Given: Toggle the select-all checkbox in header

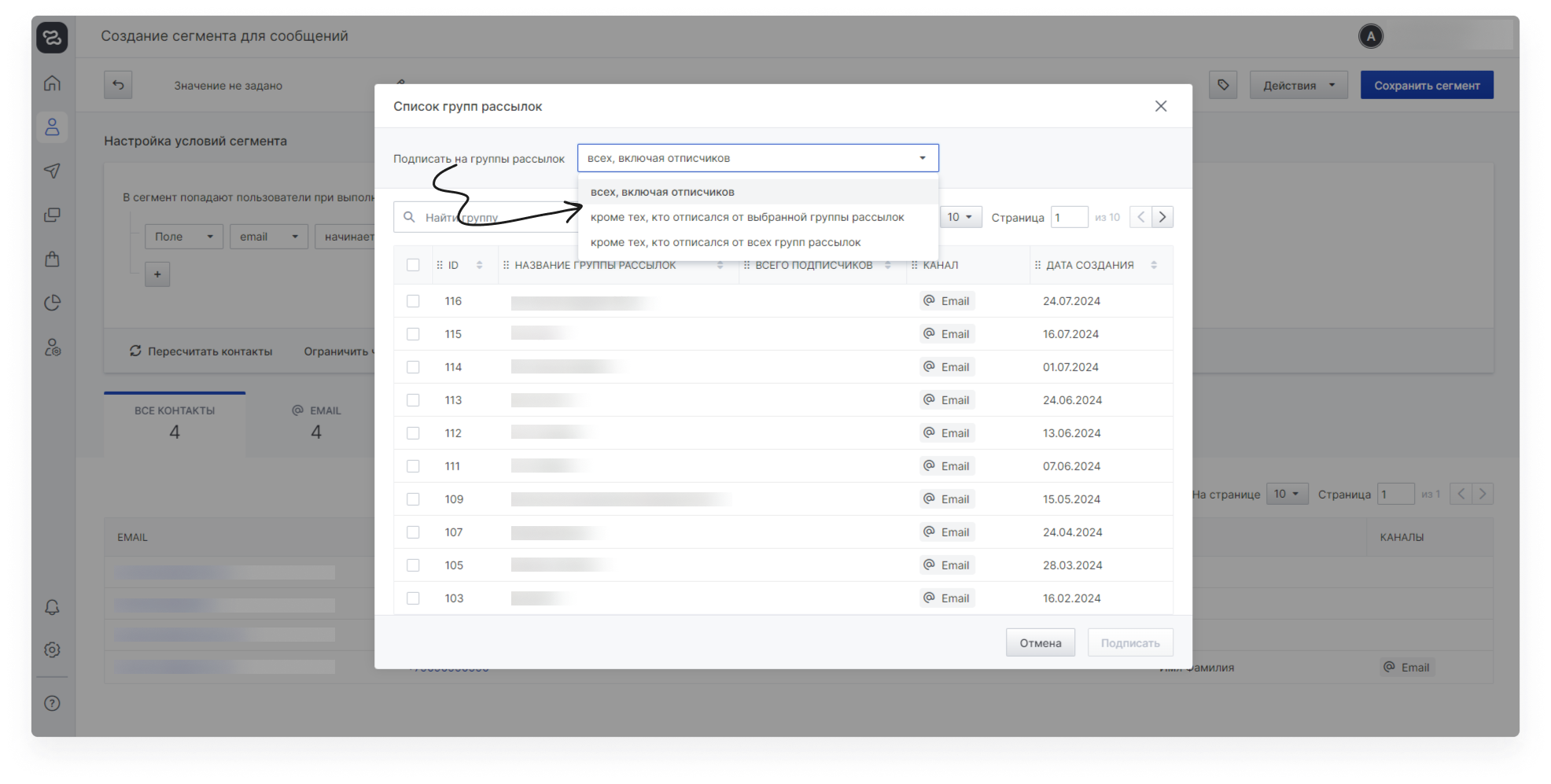Looking at the screenshot, I should pos(413,265).
